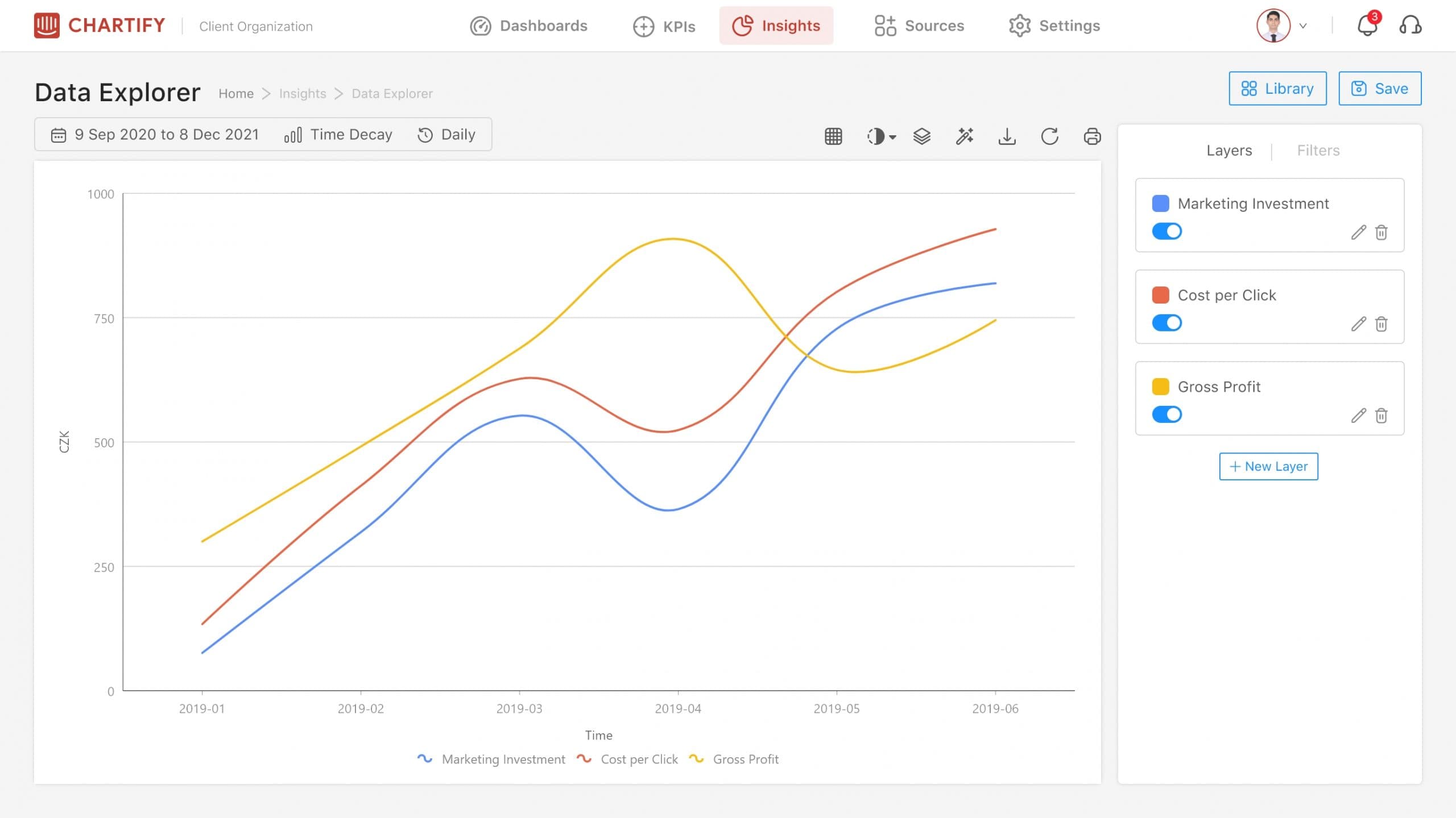Edit the Cost per Click layer

(x=1358, y=324)
